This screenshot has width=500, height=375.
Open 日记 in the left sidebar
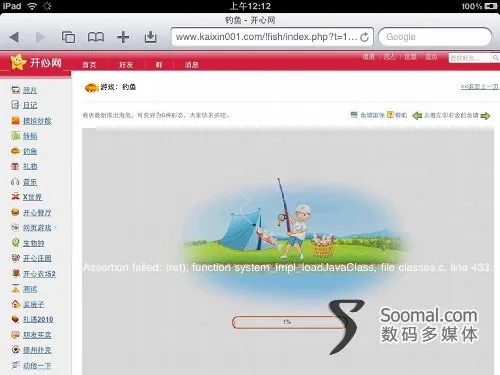(x=30, y=105)
